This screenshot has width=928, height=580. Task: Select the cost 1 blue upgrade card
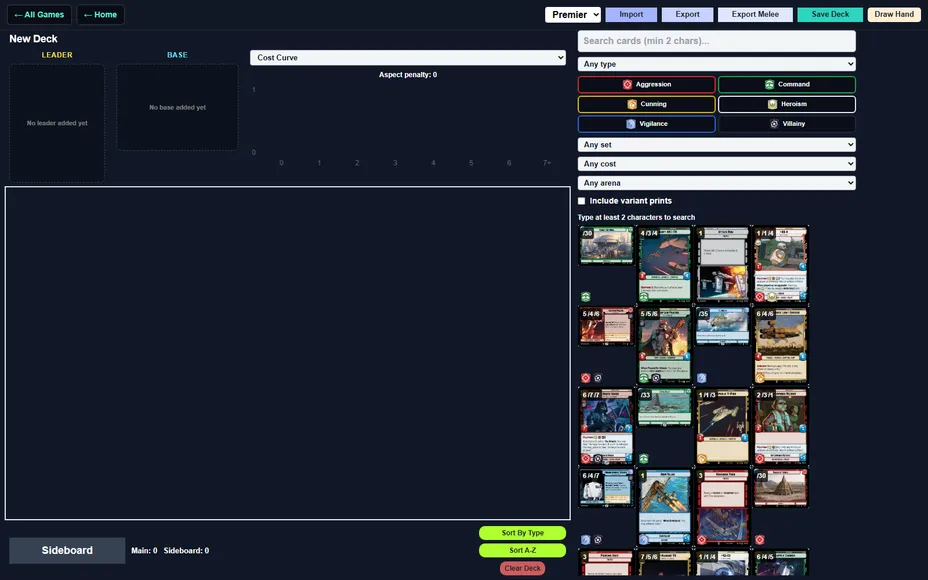pos(664,507)
